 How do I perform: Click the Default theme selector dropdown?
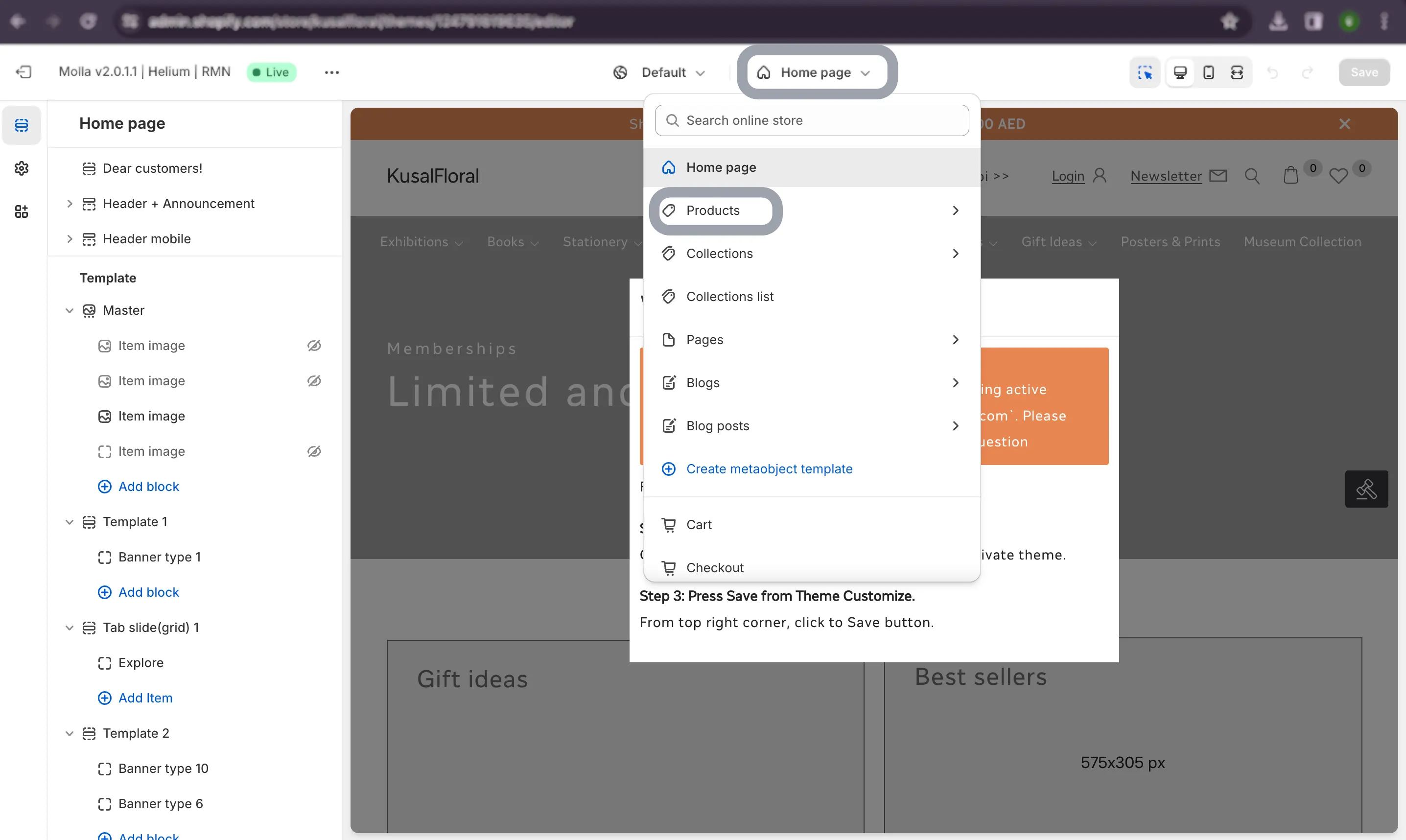(x=659, y=72)
